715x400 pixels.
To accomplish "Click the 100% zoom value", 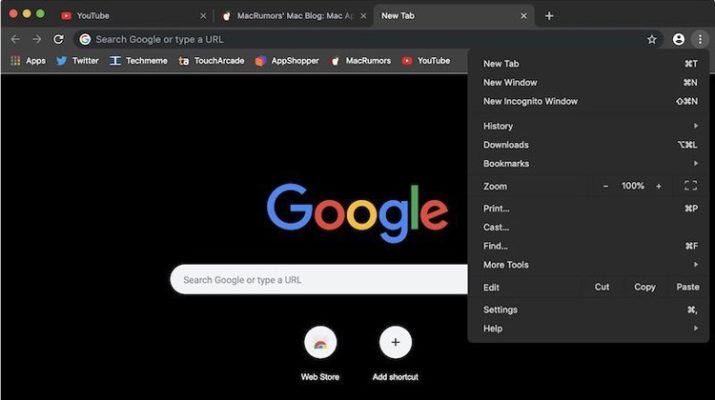I will point(632,186).
